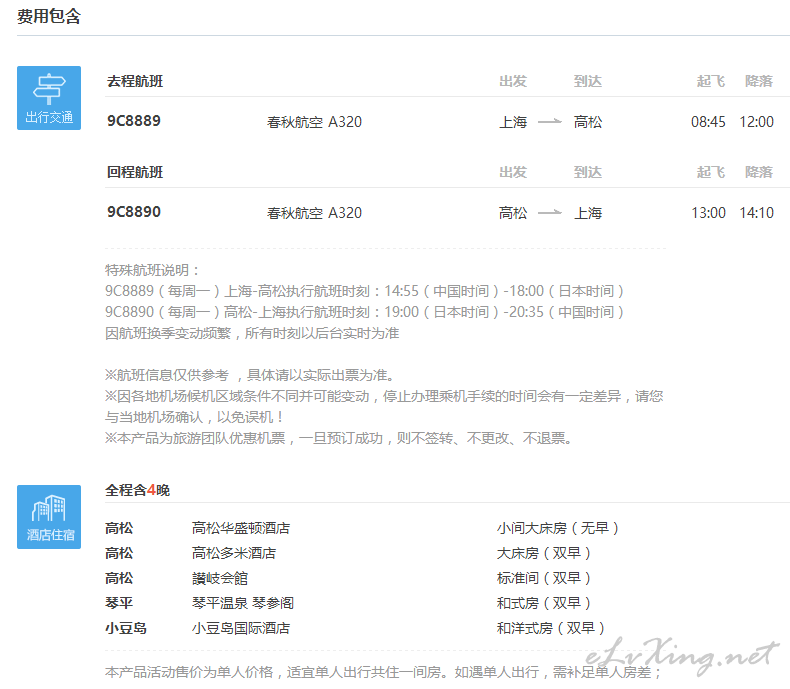Click the 降落 header in 回程航班 row

coord(759,172)
